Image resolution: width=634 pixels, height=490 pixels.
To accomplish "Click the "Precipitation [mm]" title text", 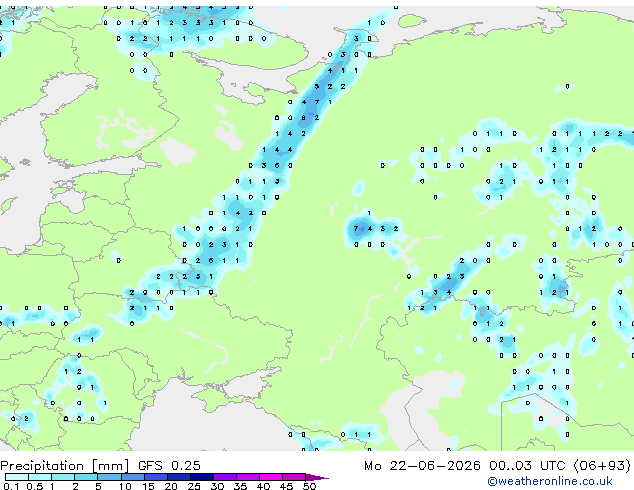I will [65, 466].
